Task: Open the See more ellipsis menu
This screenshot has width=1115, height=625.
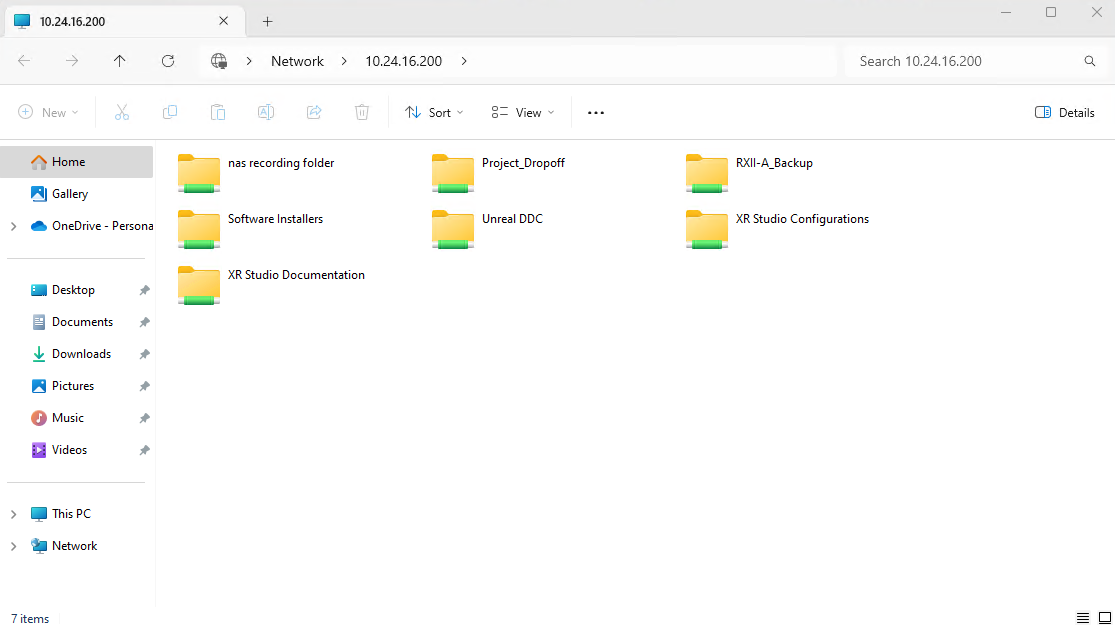Action: click(x=596, y=113)
